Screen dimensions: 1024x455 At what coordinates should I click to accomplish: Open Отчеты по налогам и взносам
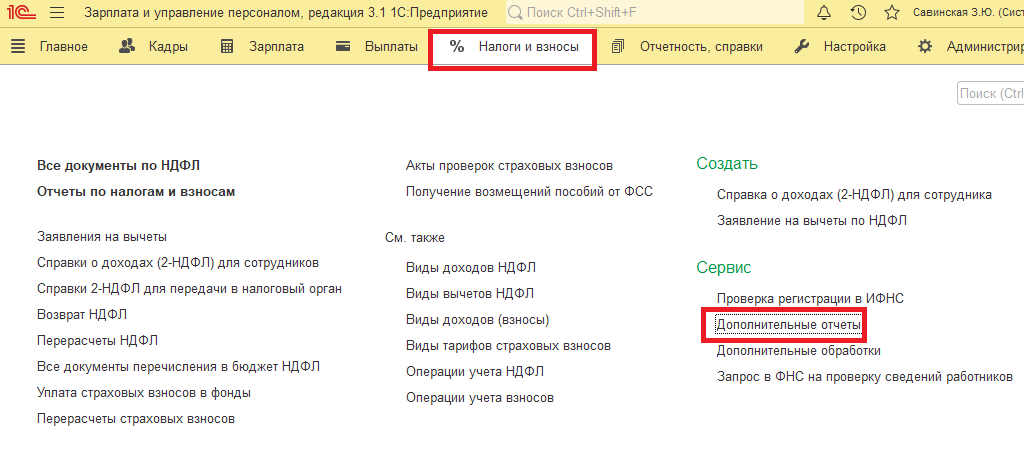136,191
